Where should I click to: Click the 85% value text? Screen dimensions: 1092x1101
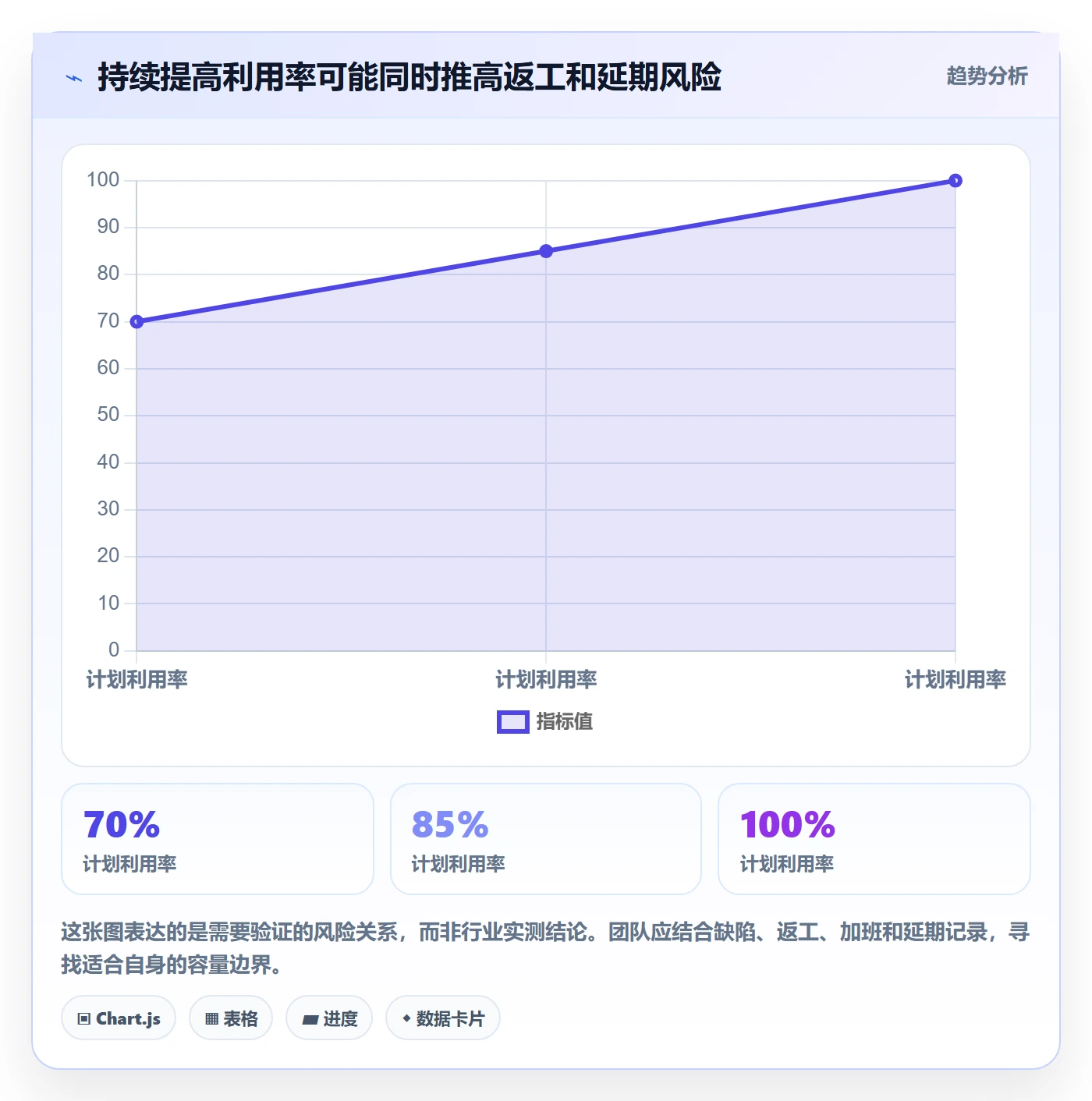450,825
